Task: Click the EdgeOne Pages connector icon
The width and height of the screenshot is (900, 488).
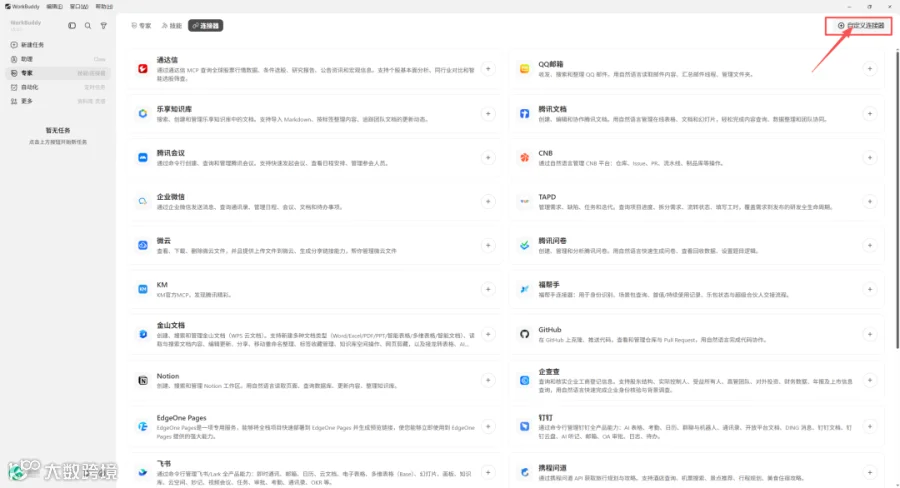Action: (x=143, y=427)
